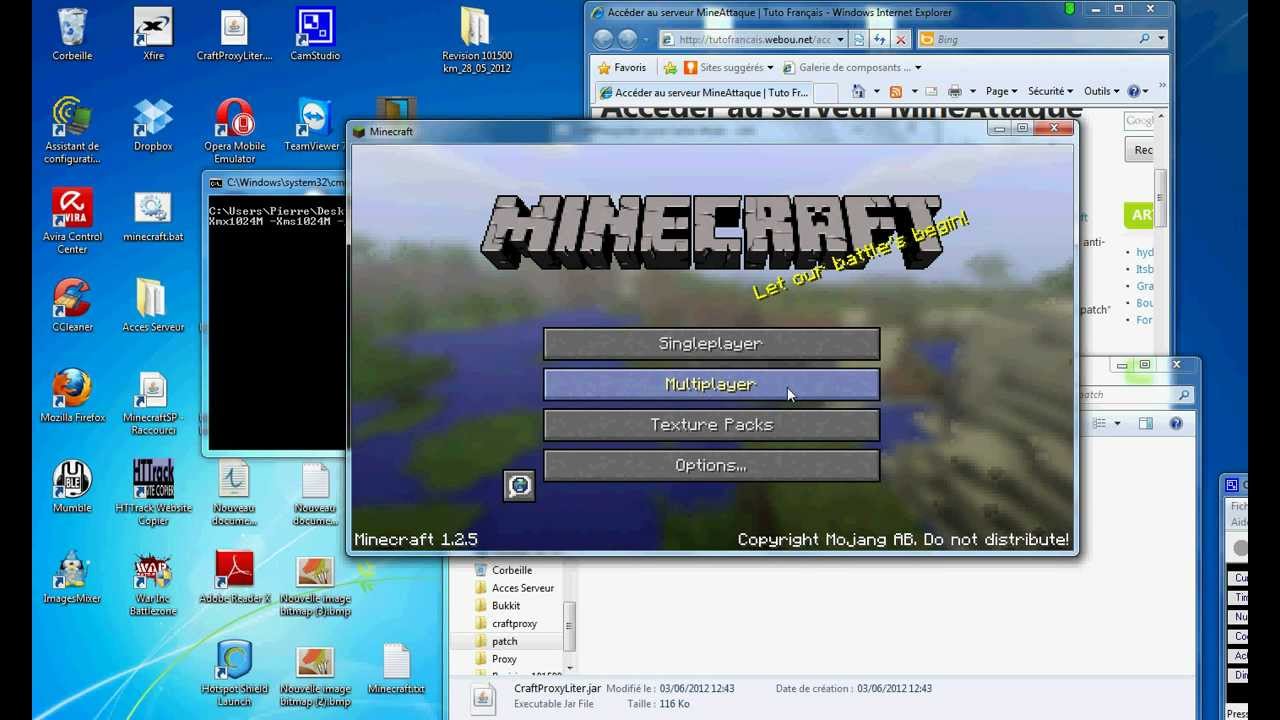Open the Page menu in Internet Explorer

1001,91
